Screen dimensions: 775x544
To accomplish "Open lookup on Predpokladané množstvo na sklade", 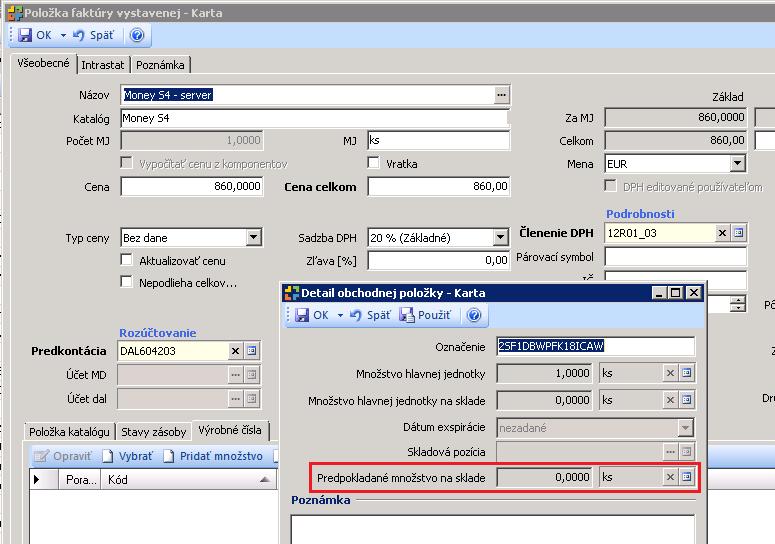I will [x=687, y=477].
